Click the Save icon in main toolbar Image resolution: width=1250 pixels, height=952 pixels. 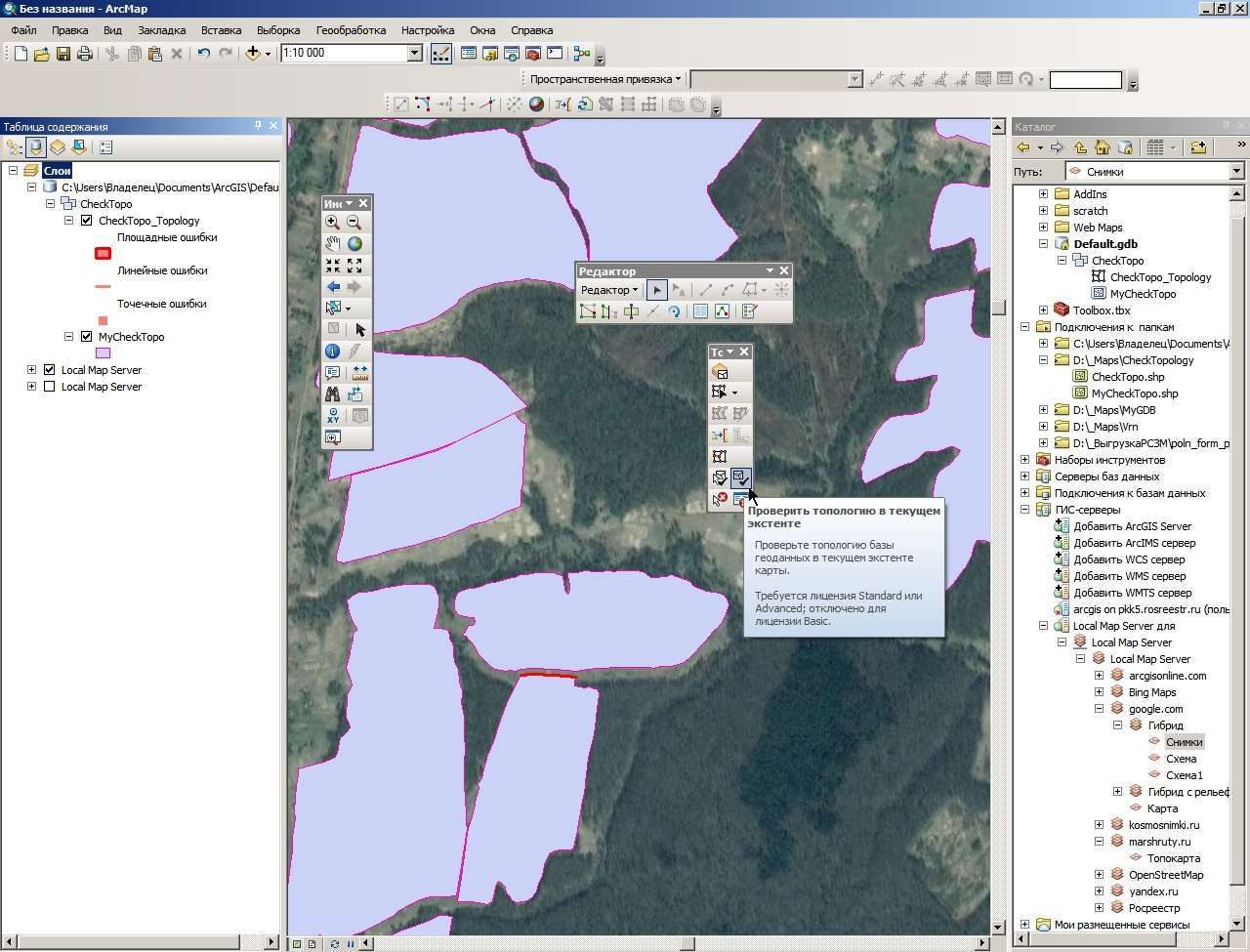(x=63, y=54)
